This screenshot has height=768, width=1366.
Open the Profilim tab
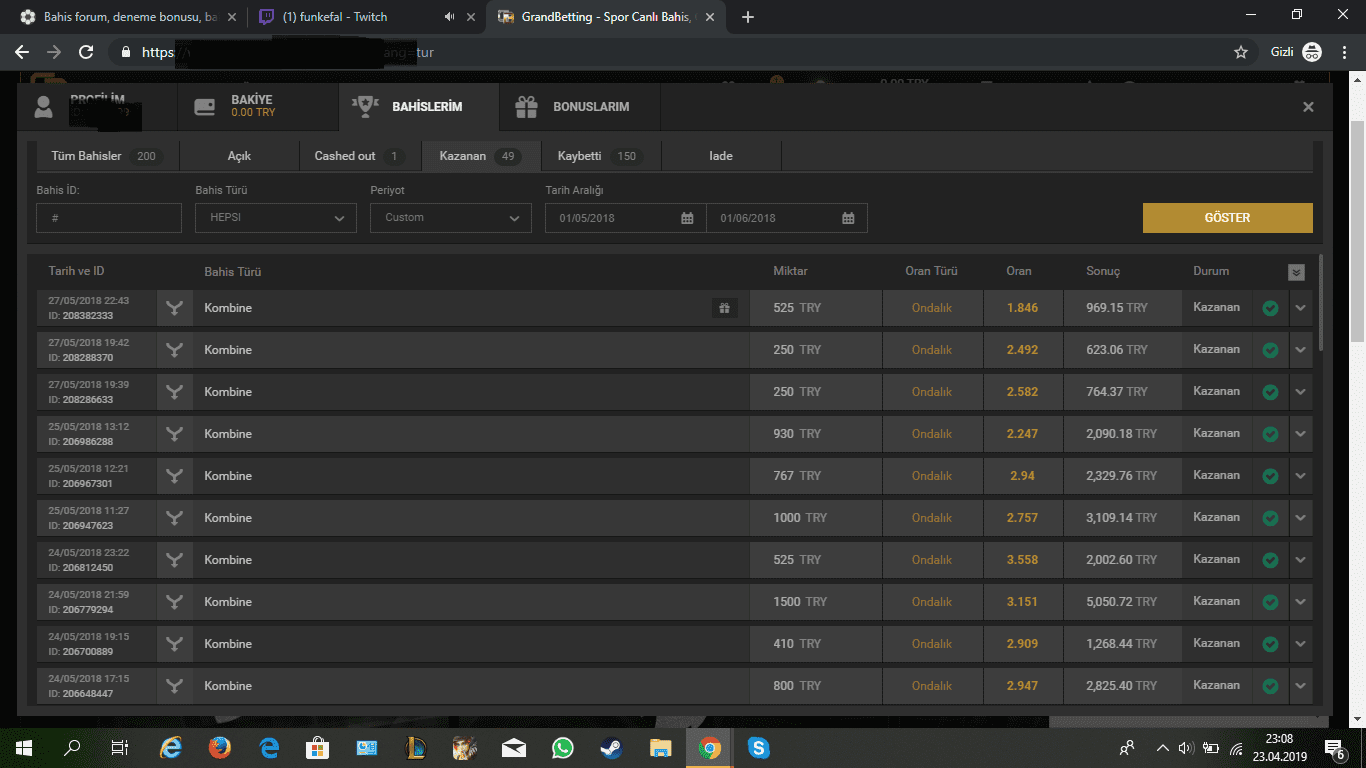[97, 106]
